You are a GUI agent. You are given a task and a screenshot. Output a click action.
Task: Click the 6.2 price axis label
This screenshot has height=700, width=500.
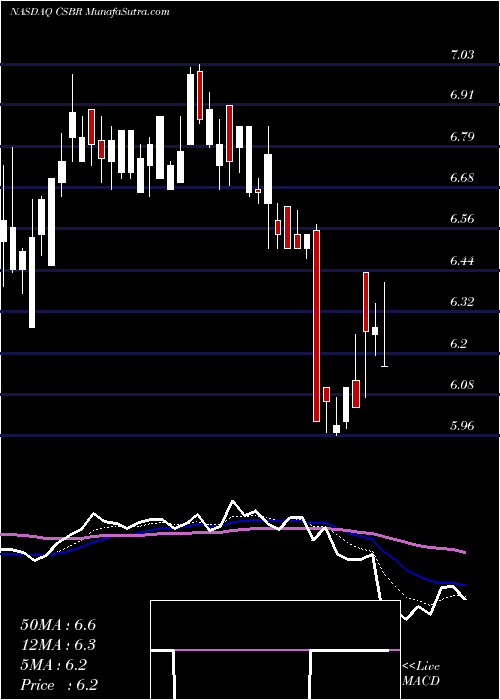click(x=458, y=343)
